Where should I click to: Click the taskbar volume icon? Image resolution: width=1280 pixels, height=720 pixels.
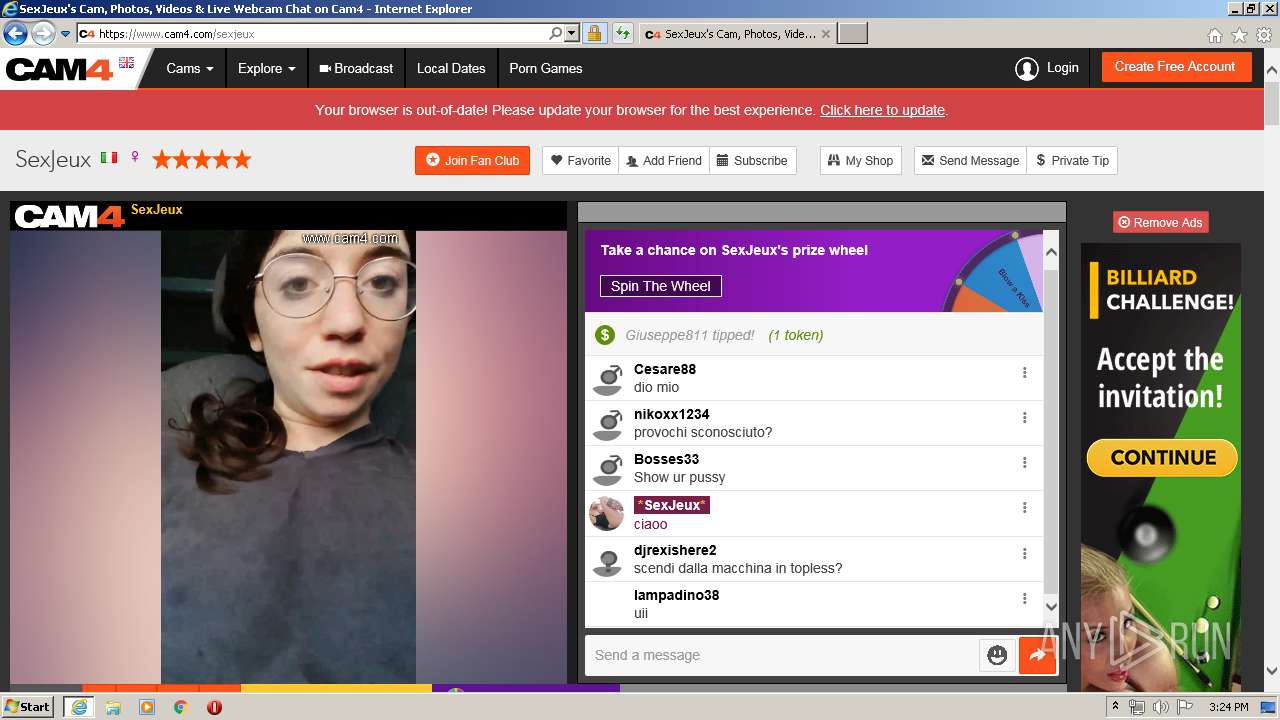click(x=1160, y=707)
